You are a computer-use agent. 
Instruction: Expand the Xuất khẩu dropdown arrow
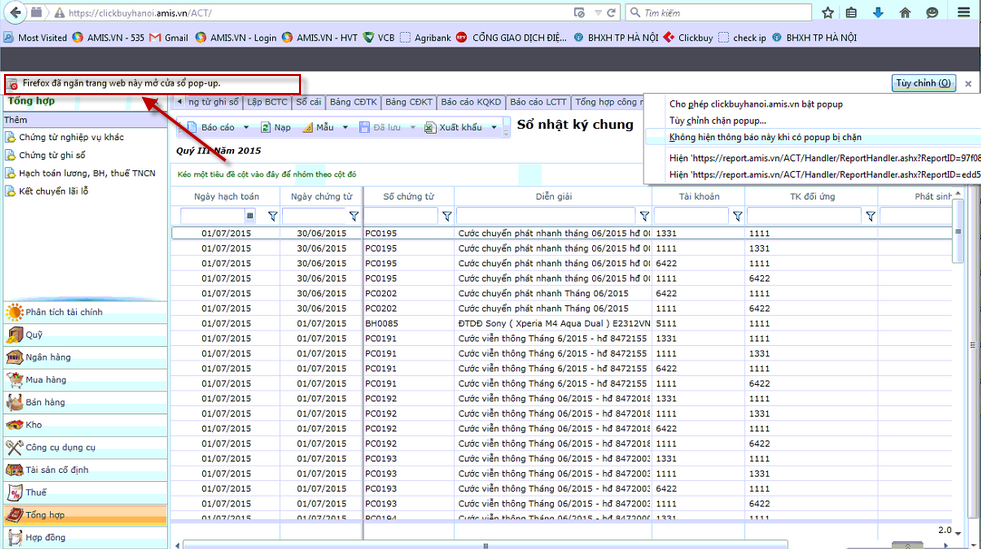pyautogui.click(x=494, y=128)
